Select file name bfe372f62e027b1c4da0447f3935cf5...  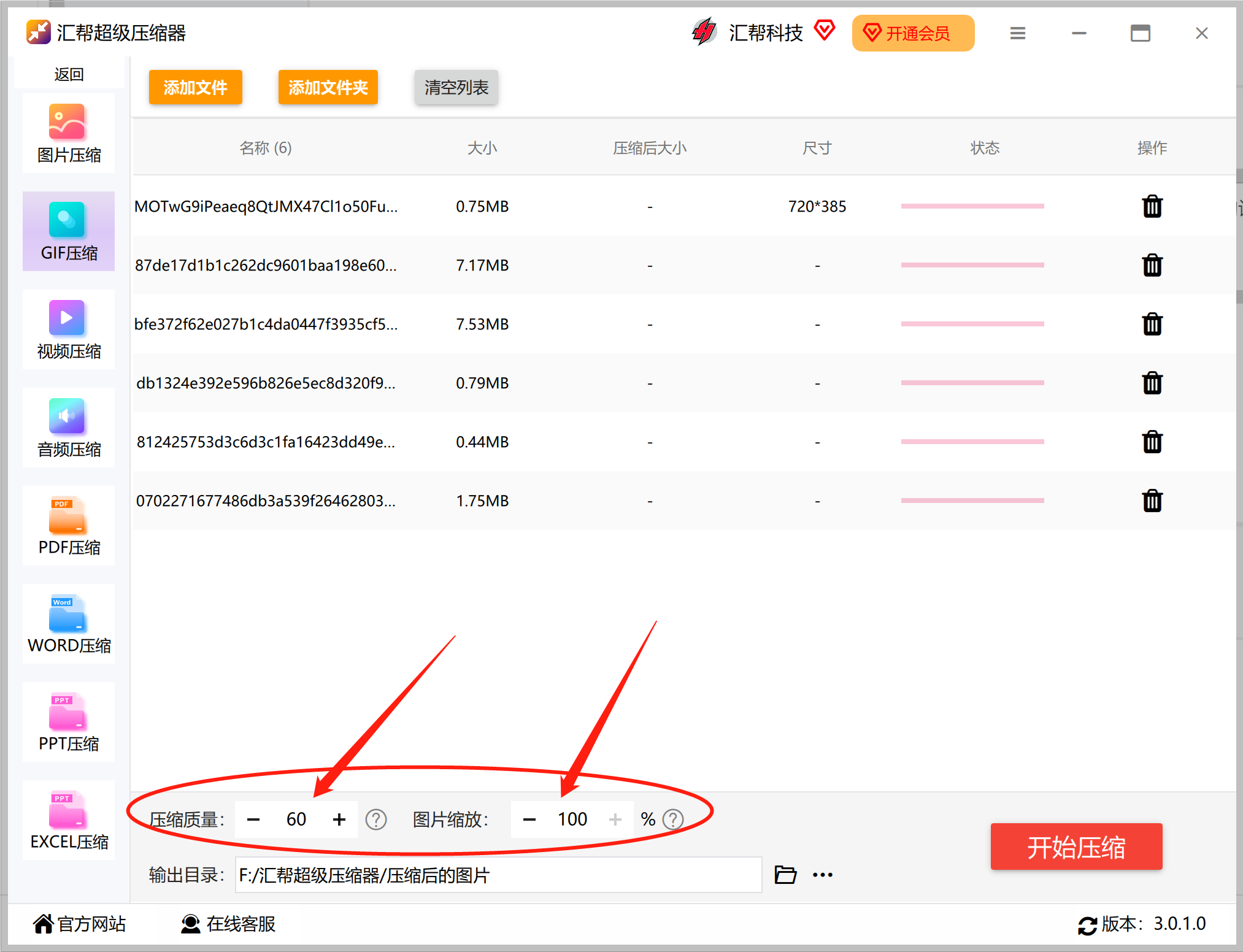pos(266,324)
